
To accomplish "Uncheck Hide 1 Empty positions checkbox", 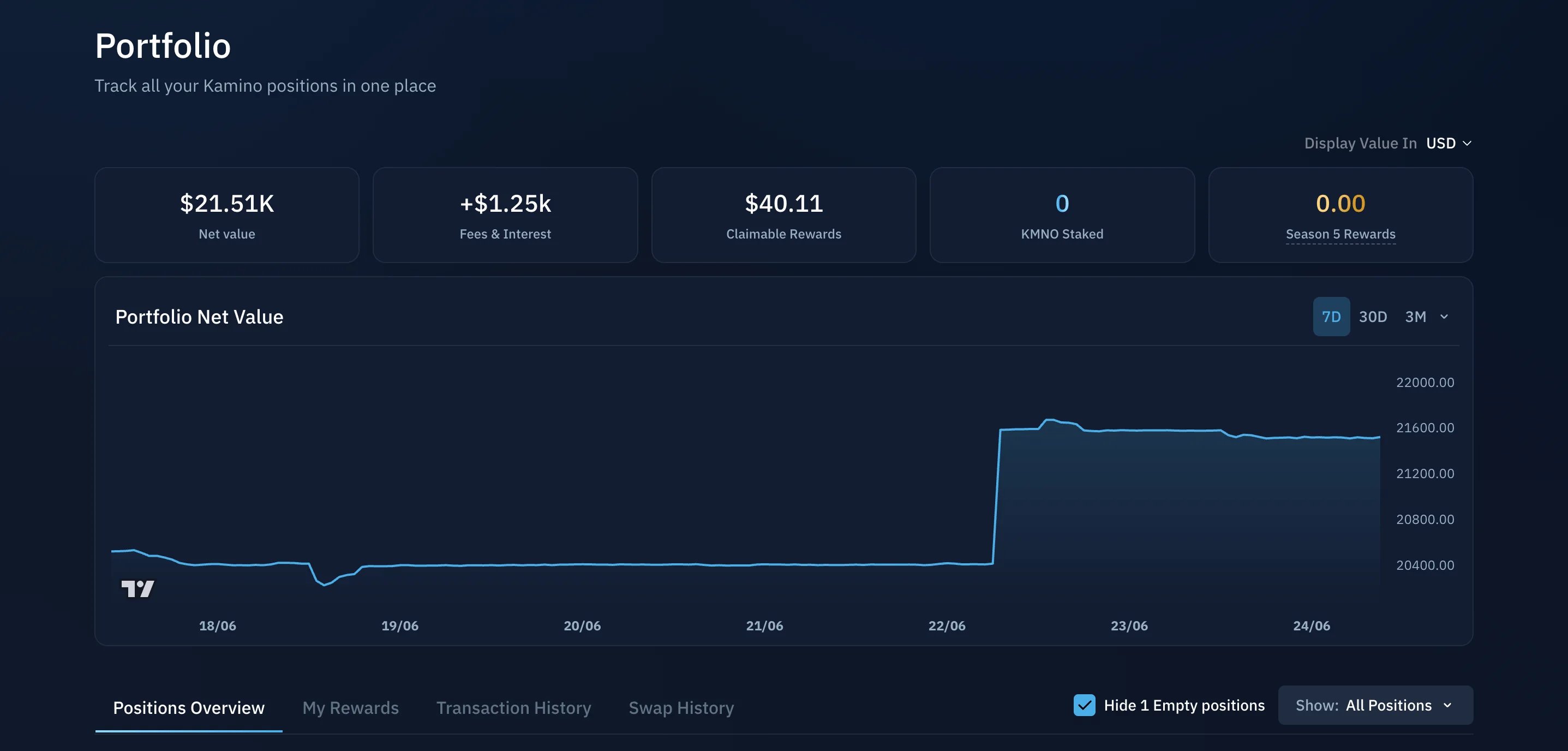I will (x=1084, y=705).
